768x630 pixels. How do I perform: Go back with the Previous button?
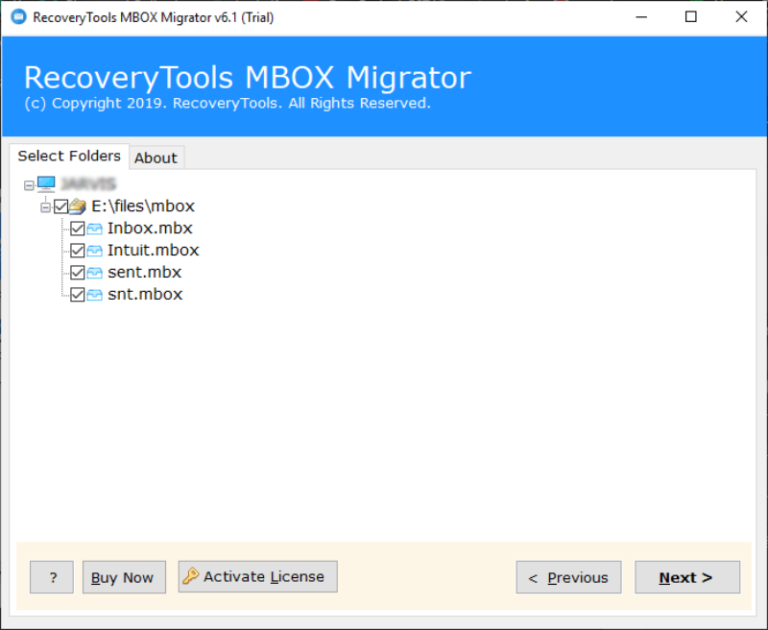(x=568, y=577)
